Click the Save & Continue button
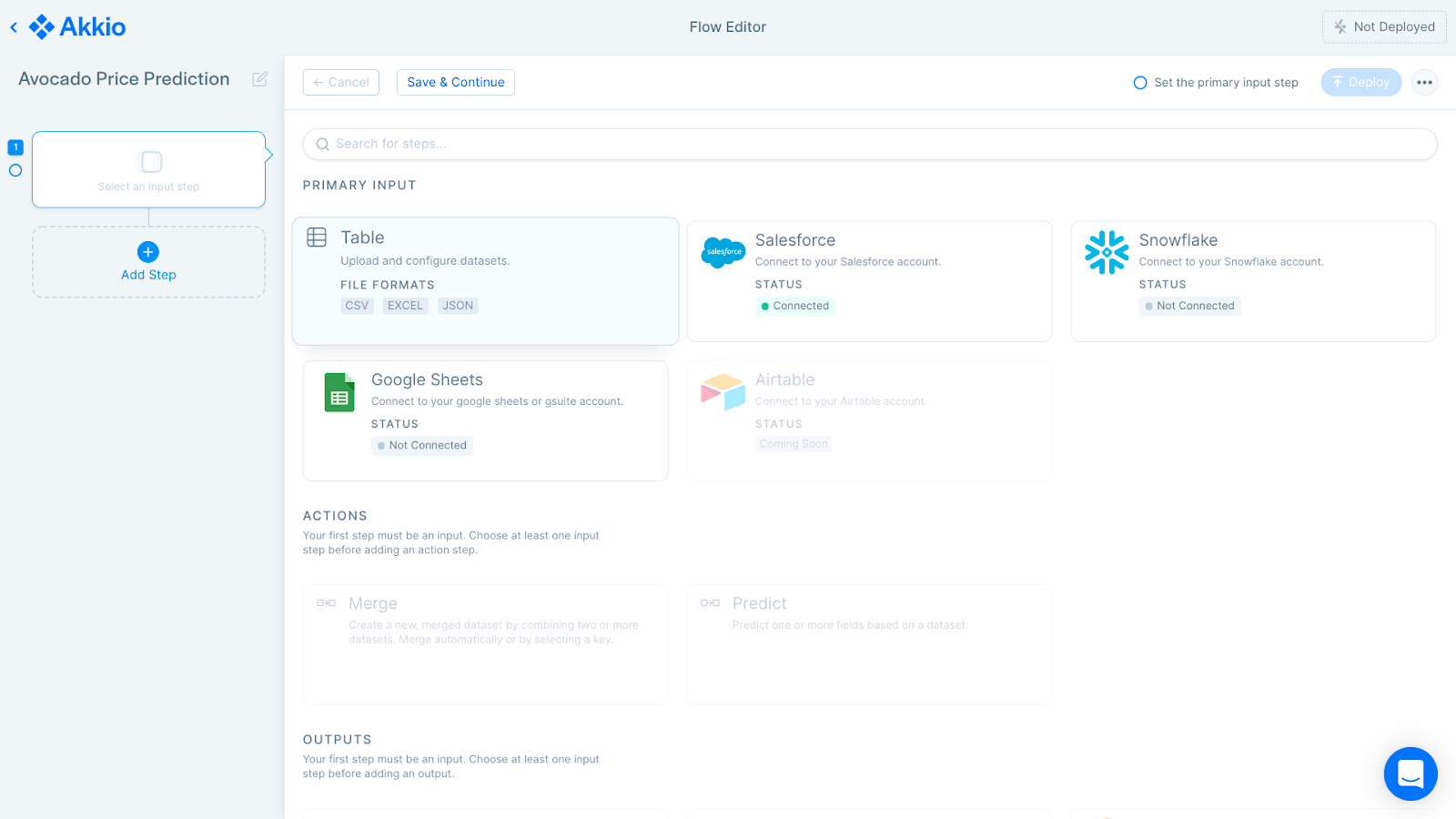 (x=455, y=82)
